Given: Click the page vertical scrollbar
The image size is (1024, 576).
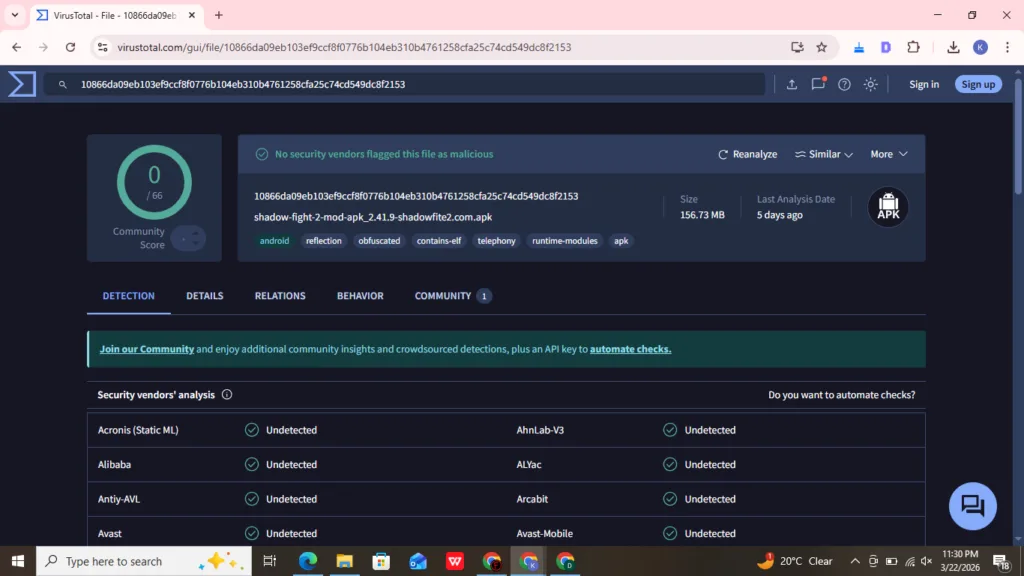Looking at the screenshot, I should click(x=1017, y=137).
